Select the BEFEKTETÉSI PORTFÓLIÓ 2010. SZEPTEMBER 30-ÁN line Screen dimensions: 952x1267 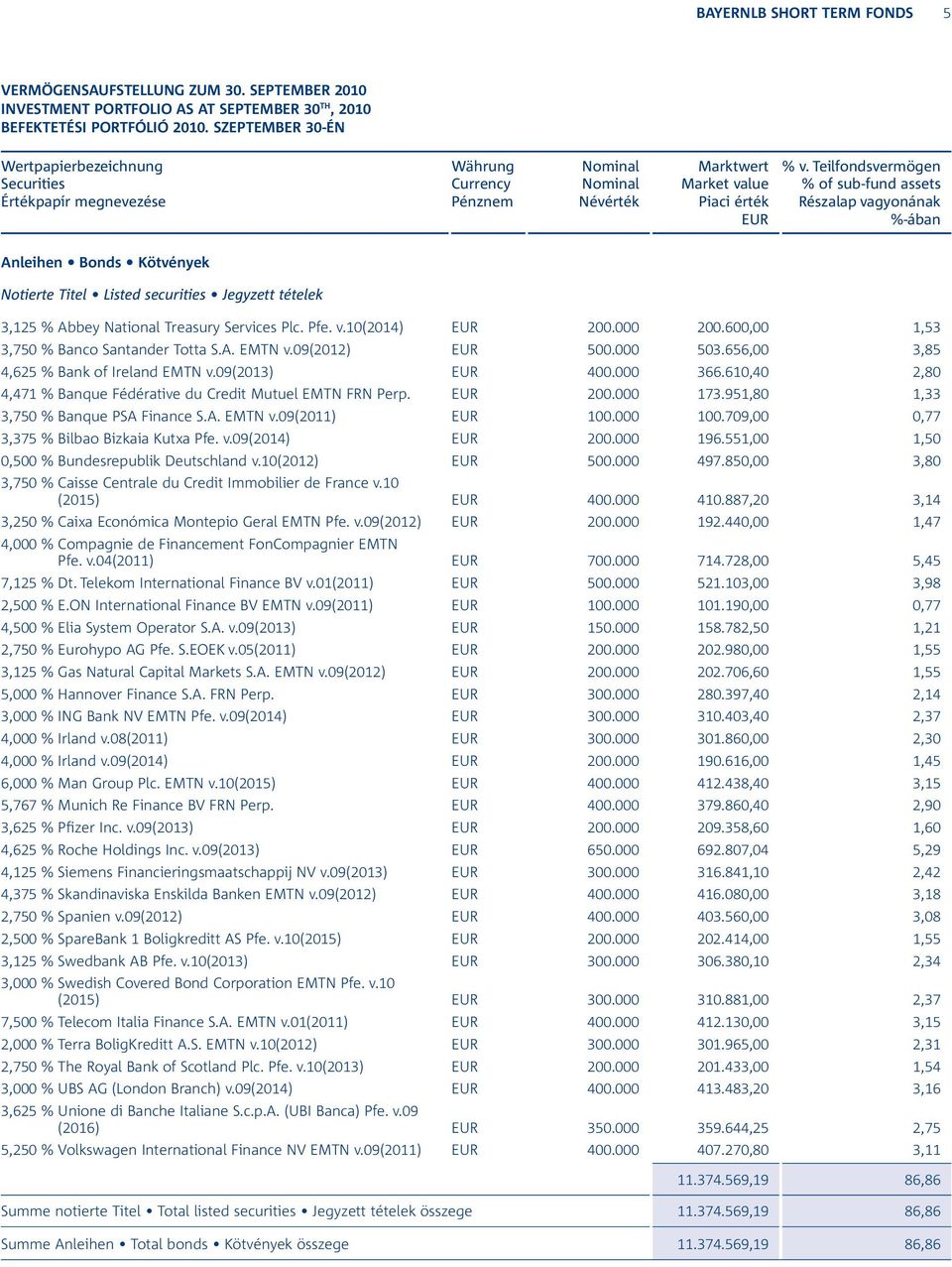pos(174,127)
